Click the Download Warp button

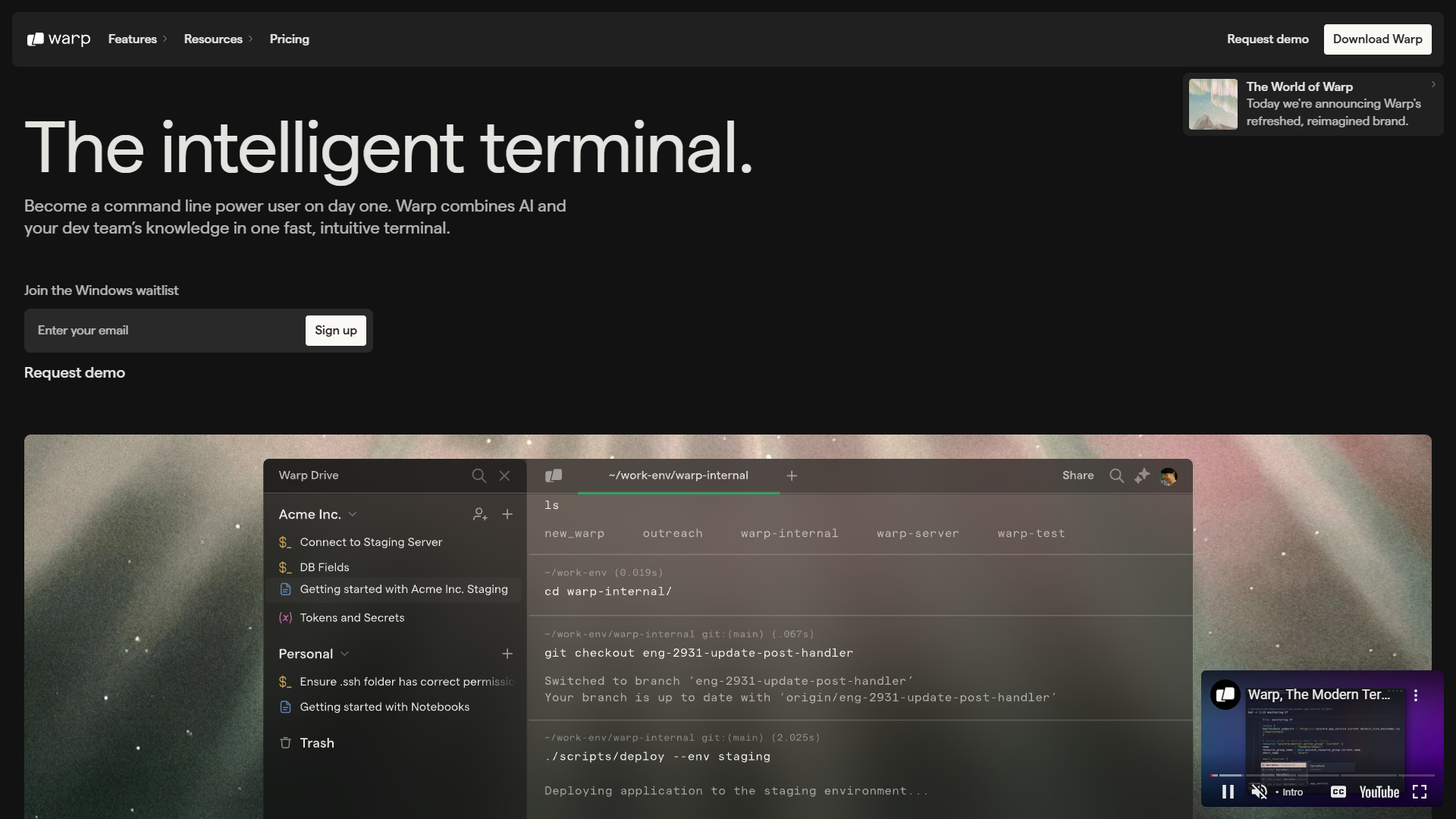click(x=1377, y=39)
